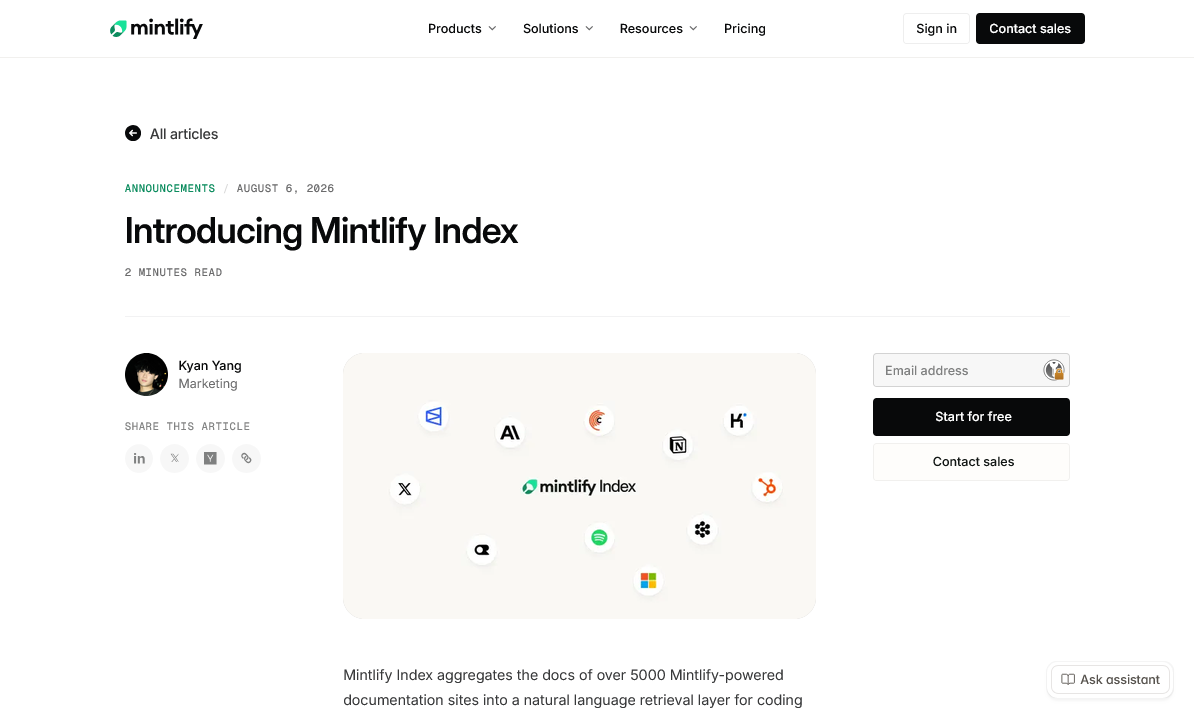Viewport: 1194px width, 719px height.
Task: Click the Introducing Mintlify Index headline
Action: pyautogui.click(x=321, y=231)
